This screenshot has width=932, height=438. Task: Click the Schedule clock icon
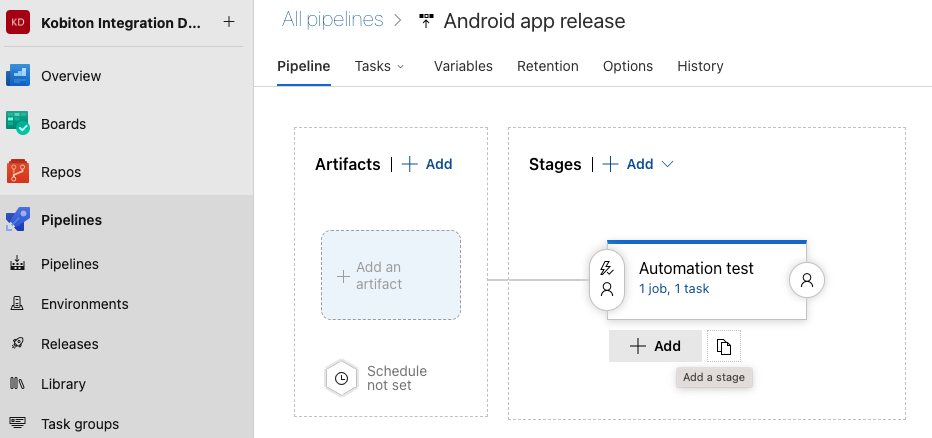click(x=341, y=378)
